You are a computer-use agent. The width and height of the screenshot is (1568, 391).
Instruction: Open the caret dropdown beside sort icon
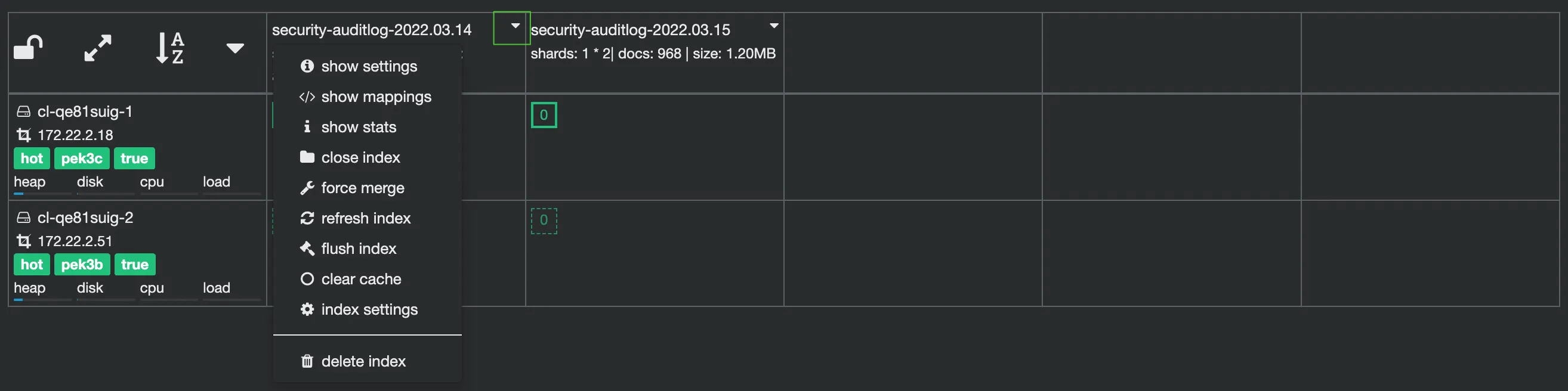click(x=235, y=48)
